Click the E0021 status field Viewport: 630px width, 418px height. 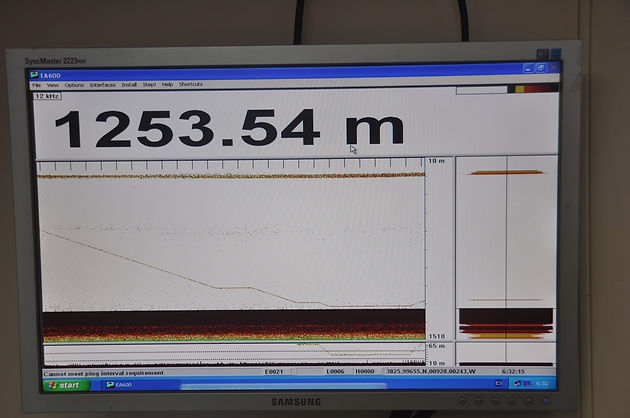point(274,372)
